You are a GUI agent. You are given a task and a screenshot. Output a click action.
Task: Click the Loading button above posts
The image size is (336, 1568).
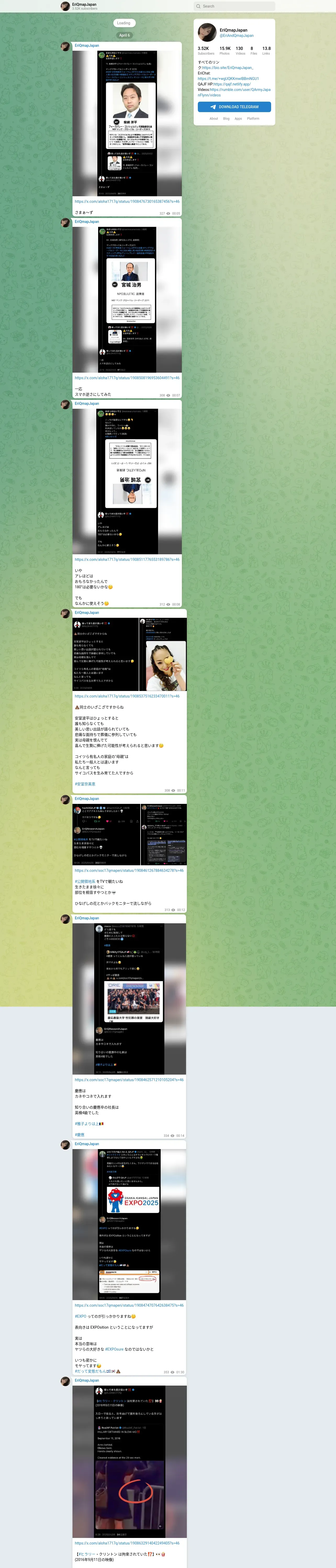click(124, 23)
